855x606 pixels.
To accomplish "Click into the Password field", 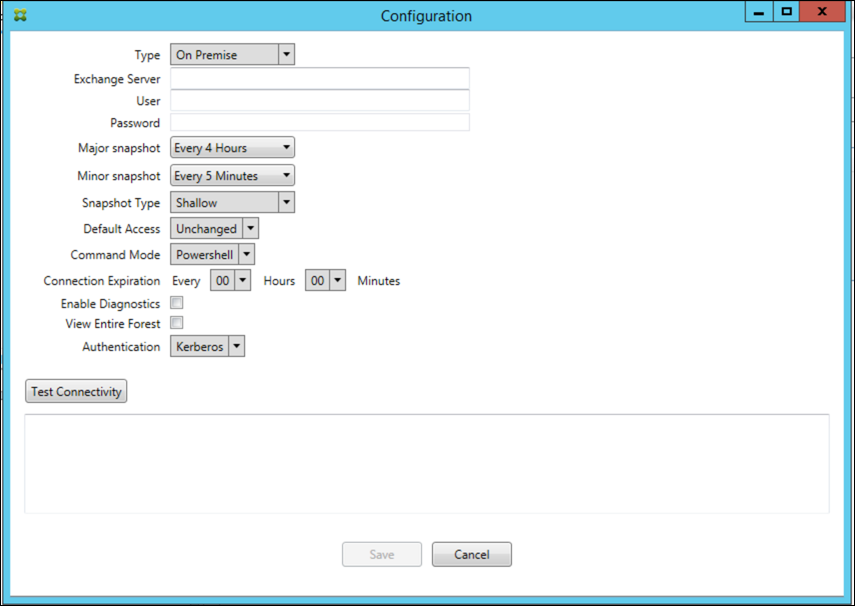I will (320, 122).
